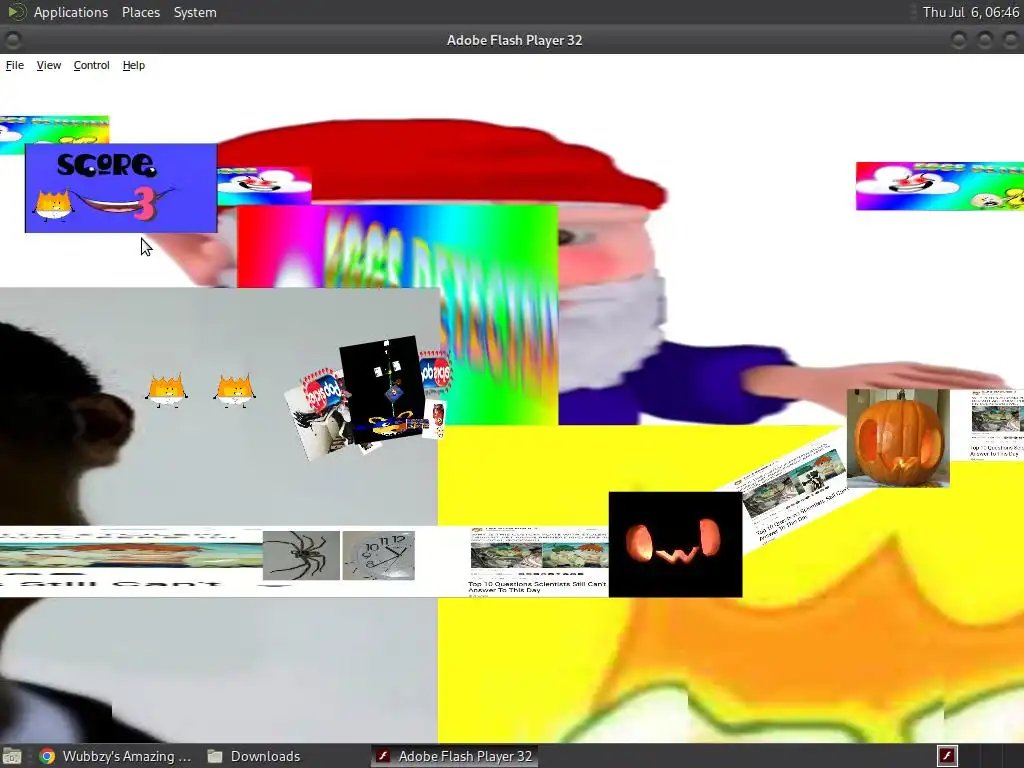This screenshot has width=1024, height=768.
Task: Click the Flash icon on taskbar button
Action: click(x=385, y=756)
